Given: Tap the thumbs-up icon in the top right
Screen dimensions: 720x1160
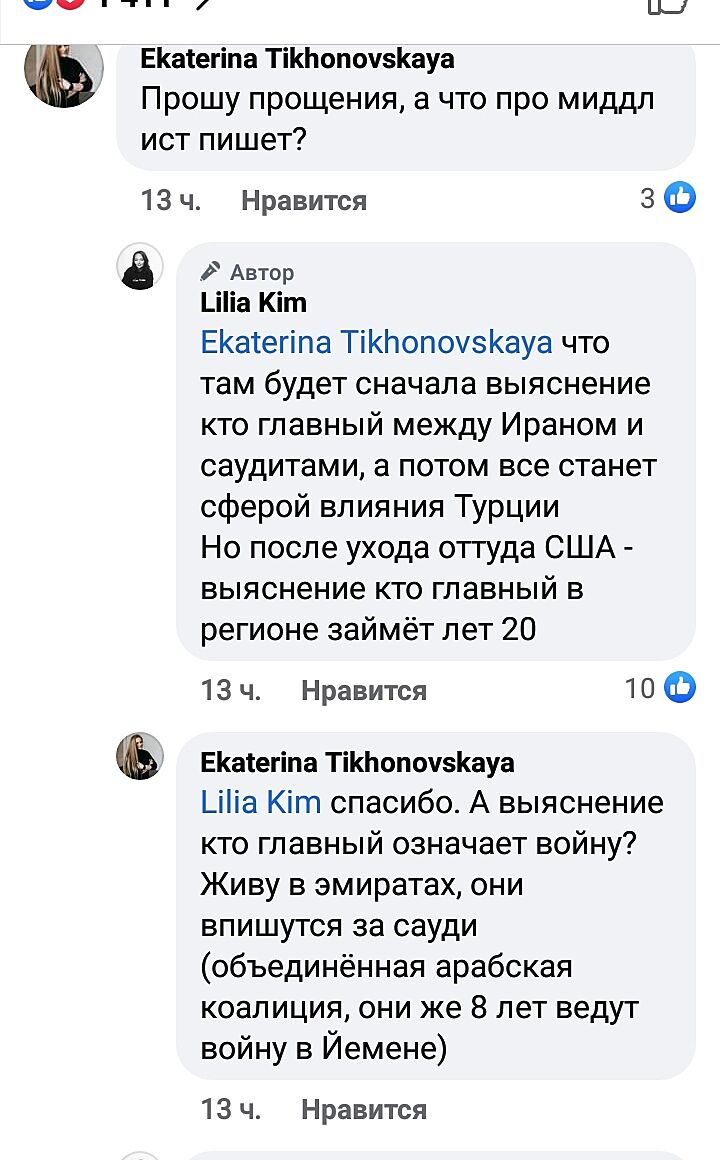Looking at the screenshot, I should pos(669,5).
